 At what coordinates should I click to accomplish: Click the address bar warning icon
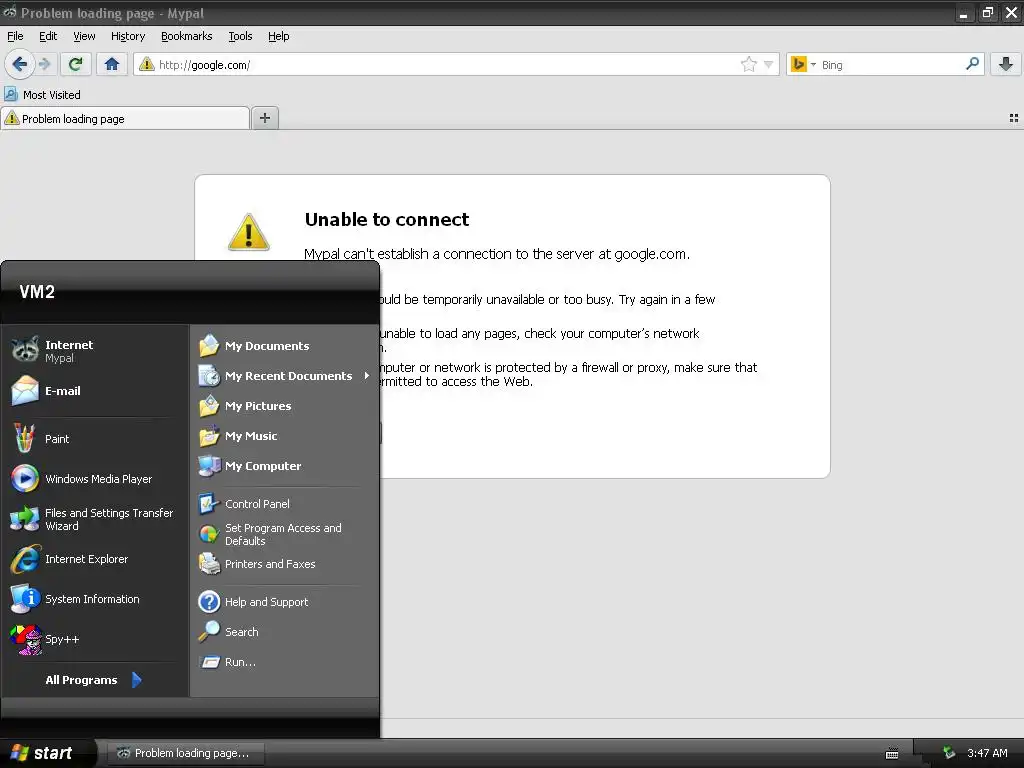pyautogui.click(x=147, y=64)
